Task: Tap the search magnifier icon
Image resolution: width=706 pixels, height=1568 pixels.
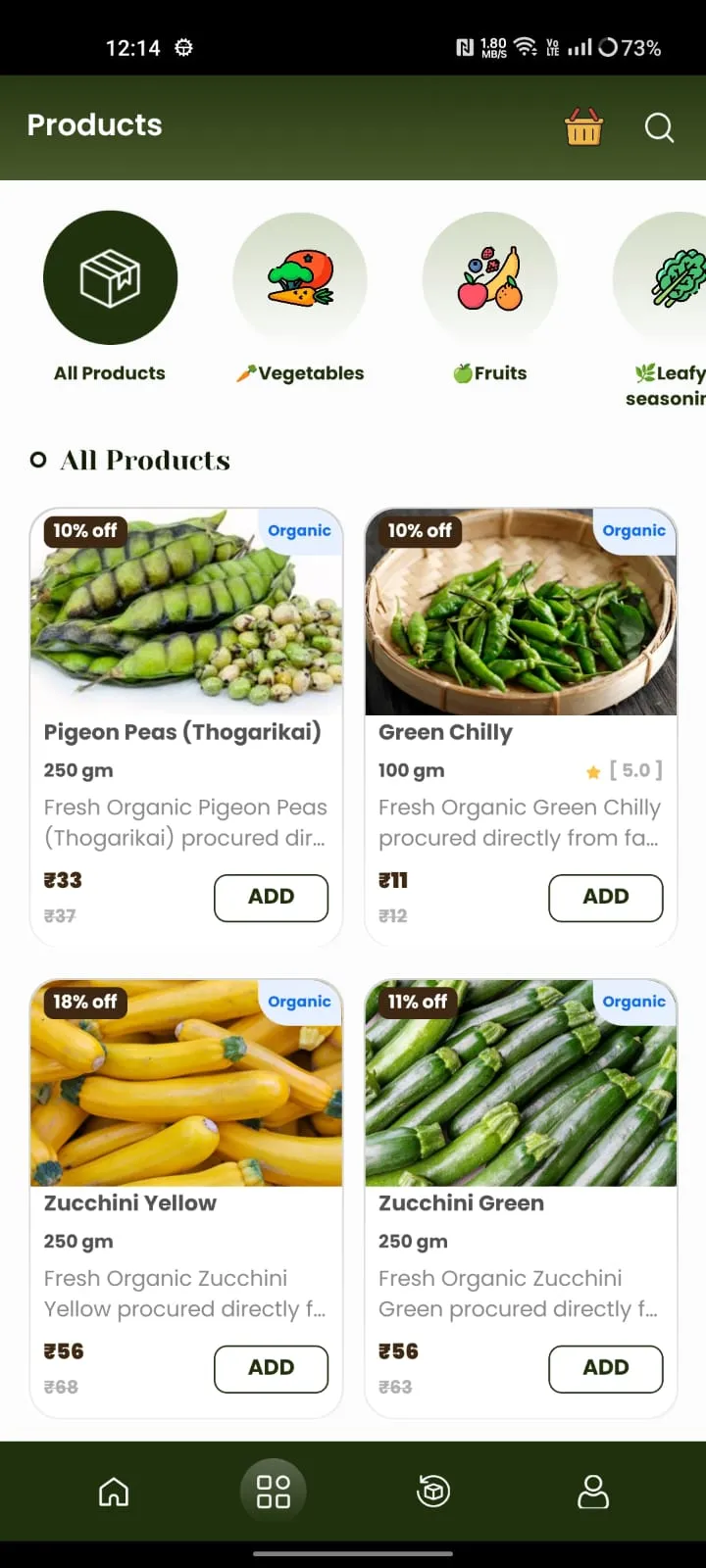Action: 659,127
